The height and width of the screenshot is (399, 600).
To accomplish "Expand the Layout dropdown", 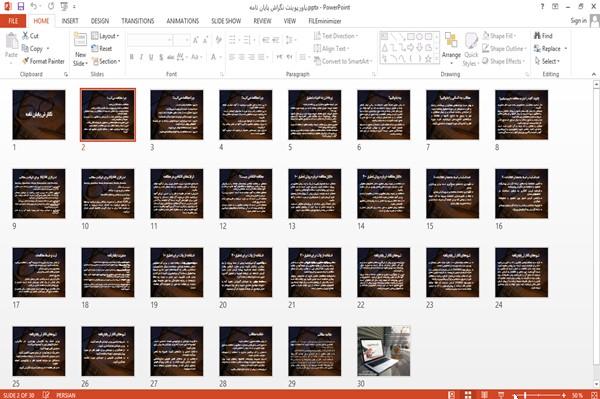I will (105, 36).
